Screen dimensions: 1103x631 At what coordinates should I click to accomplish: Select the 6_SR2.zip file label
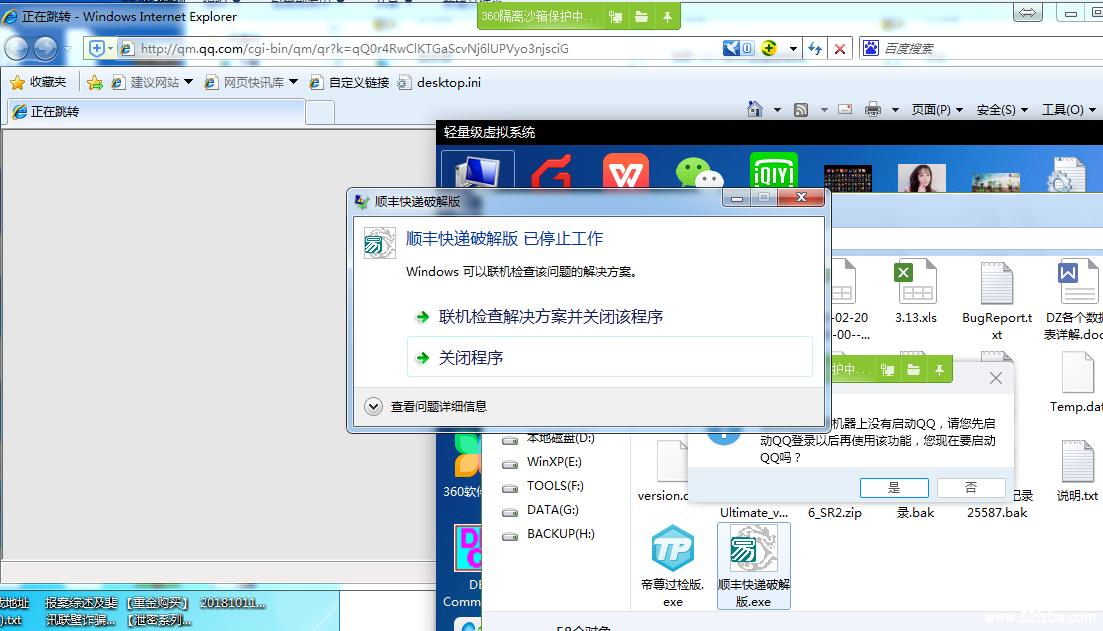[835, 513]
